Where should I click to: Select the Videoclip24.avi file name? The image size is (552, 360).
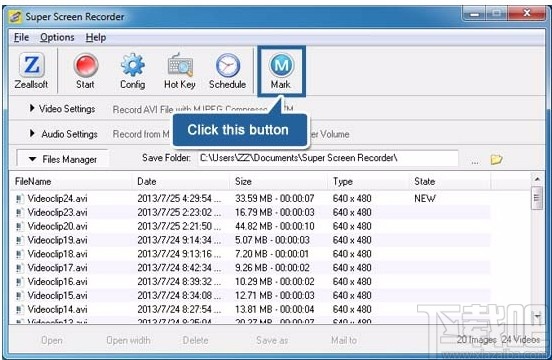click(x=57, y=198)
